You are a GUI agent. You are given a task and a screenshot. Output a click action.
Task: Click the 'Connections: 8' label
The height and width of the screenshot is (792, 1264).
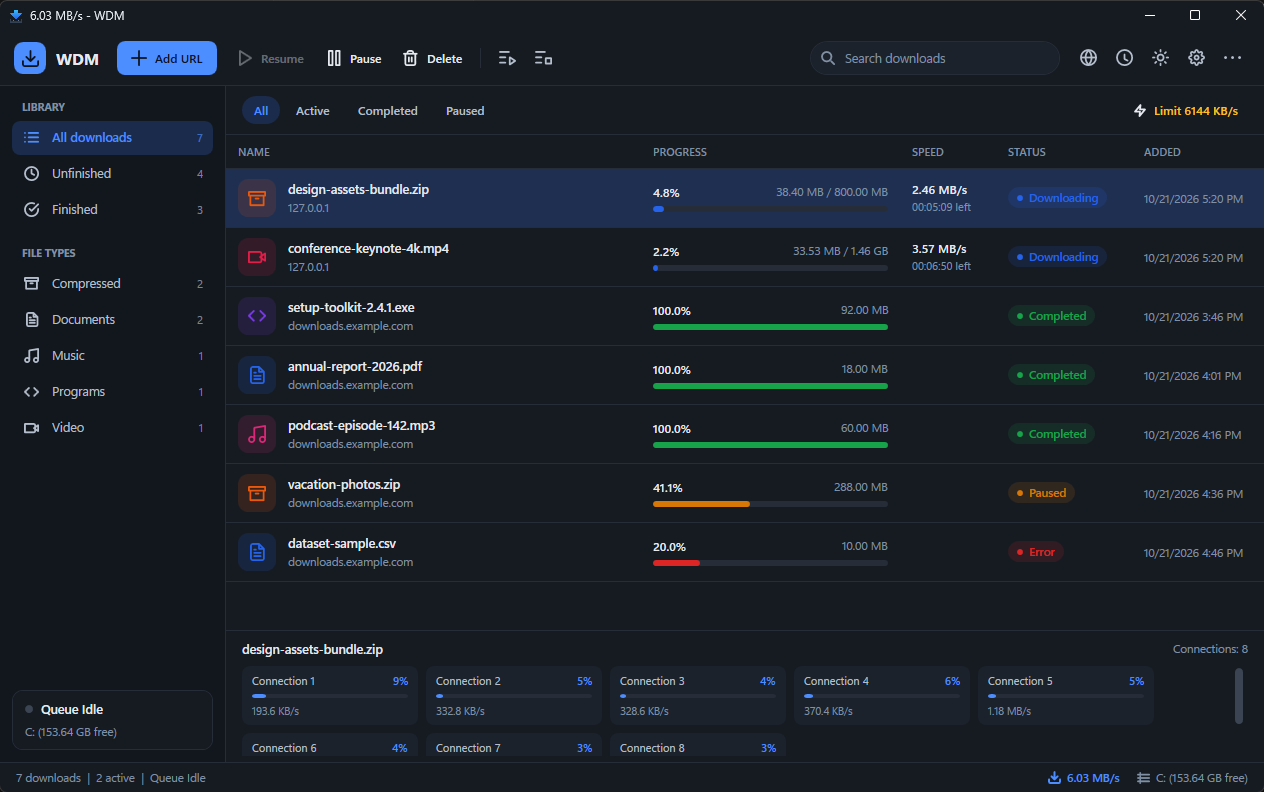[x=1210, y=649]
